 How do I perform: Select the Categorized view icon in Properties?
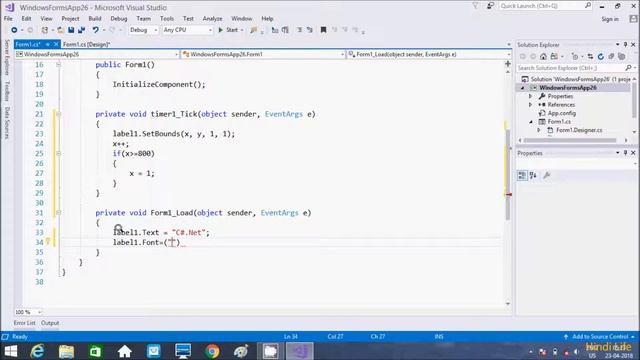(x=522, y=176)
